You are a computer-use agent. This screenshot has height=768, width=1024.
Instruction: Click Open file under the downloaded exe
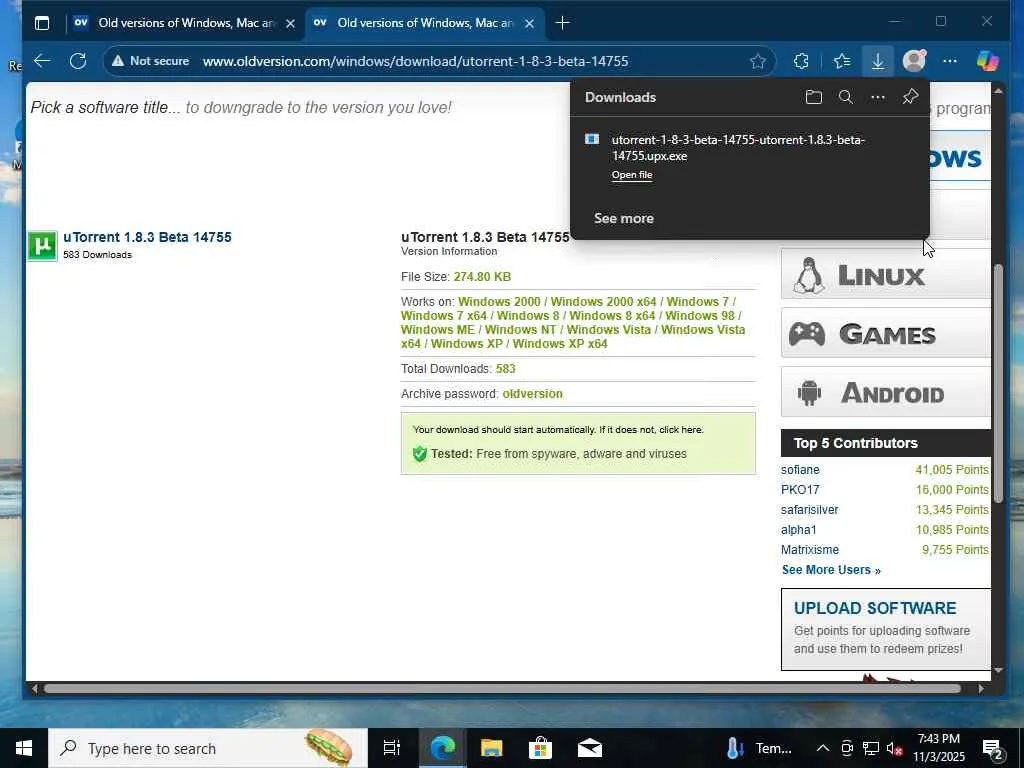pos(632,175)
